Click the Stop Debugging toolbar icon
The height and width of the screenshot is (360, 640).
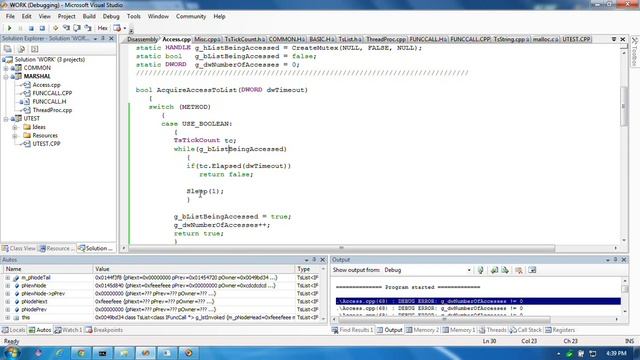coord(31,28)
